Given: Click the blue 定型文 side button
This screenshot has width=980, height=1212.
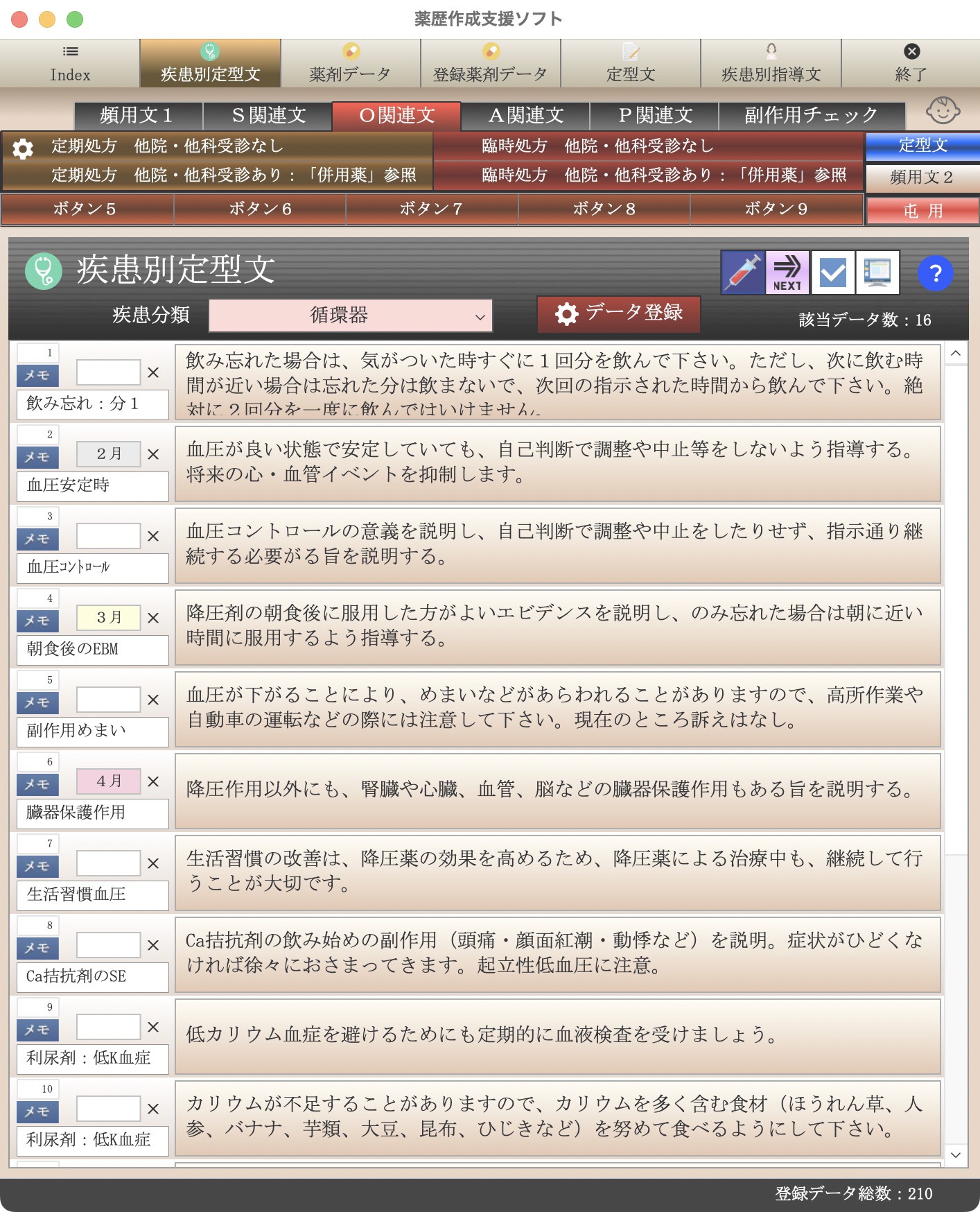Looking at the screenshot, I should [x=922, y=146].
